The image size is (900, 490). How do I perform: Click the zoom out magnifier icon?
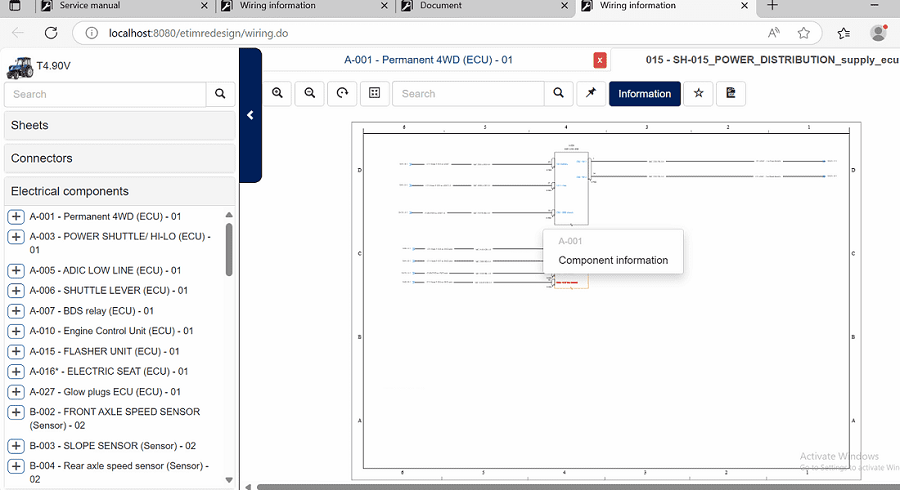click(x=310, y=93)
